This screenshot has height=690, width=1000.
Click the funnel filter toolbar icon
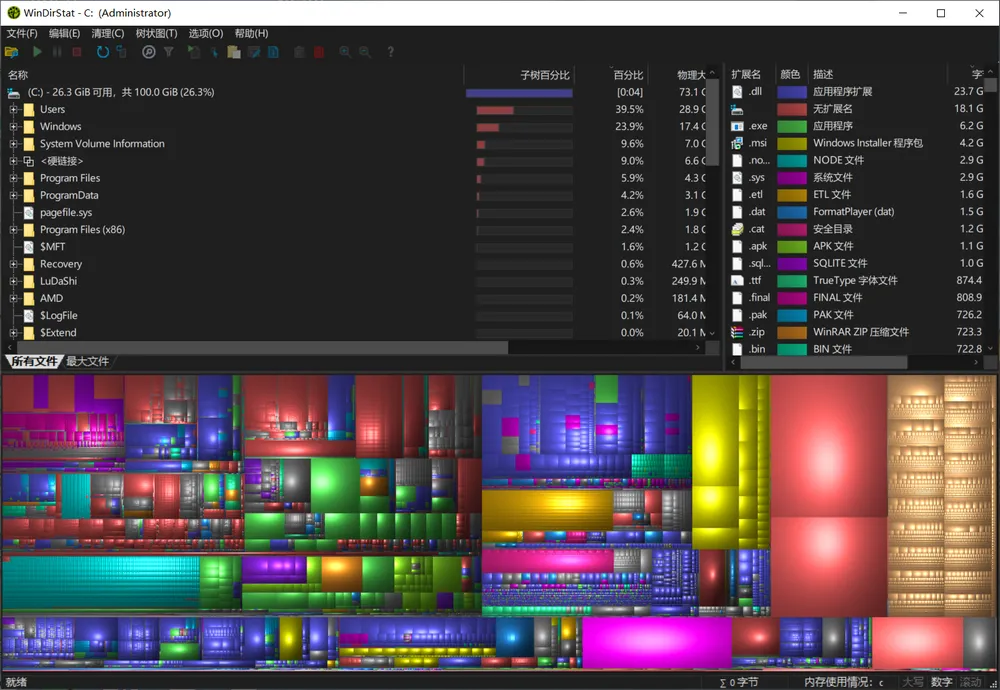[169, 52]
